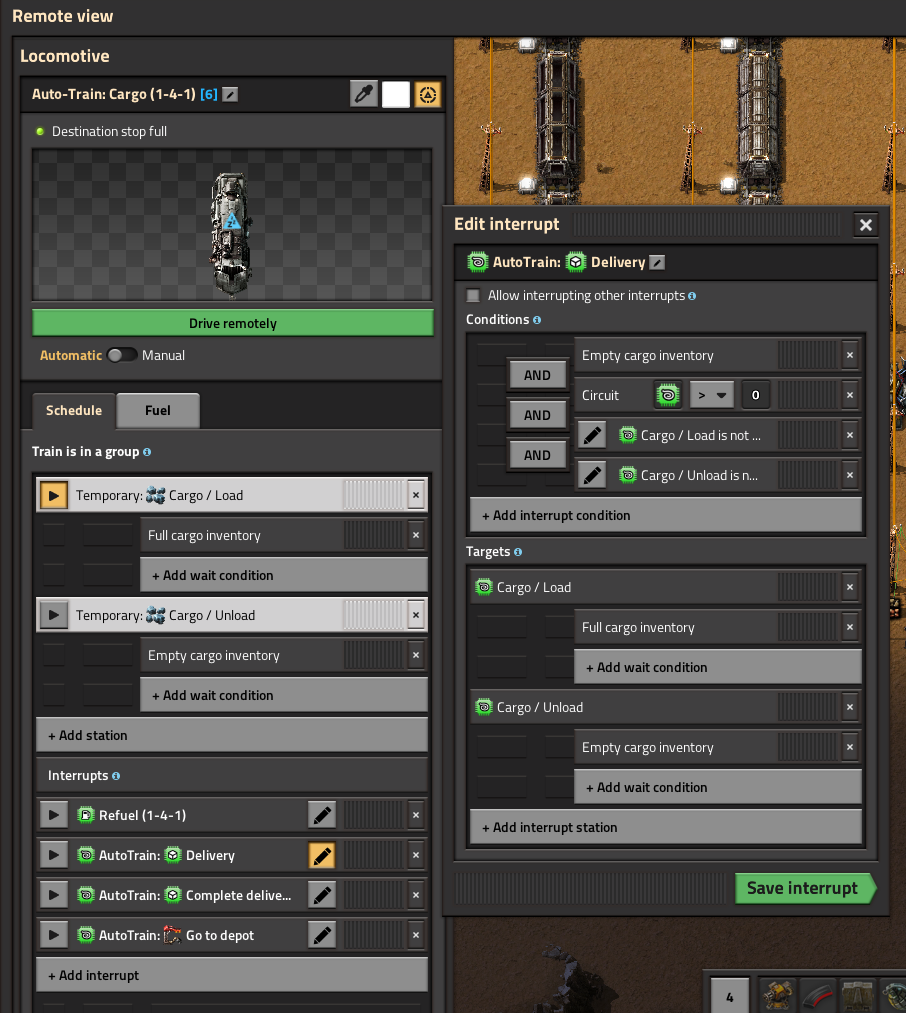The image size is (906, 1013).
Task: Expand Add interrupt condition list
Action: [x=665, y=515]
